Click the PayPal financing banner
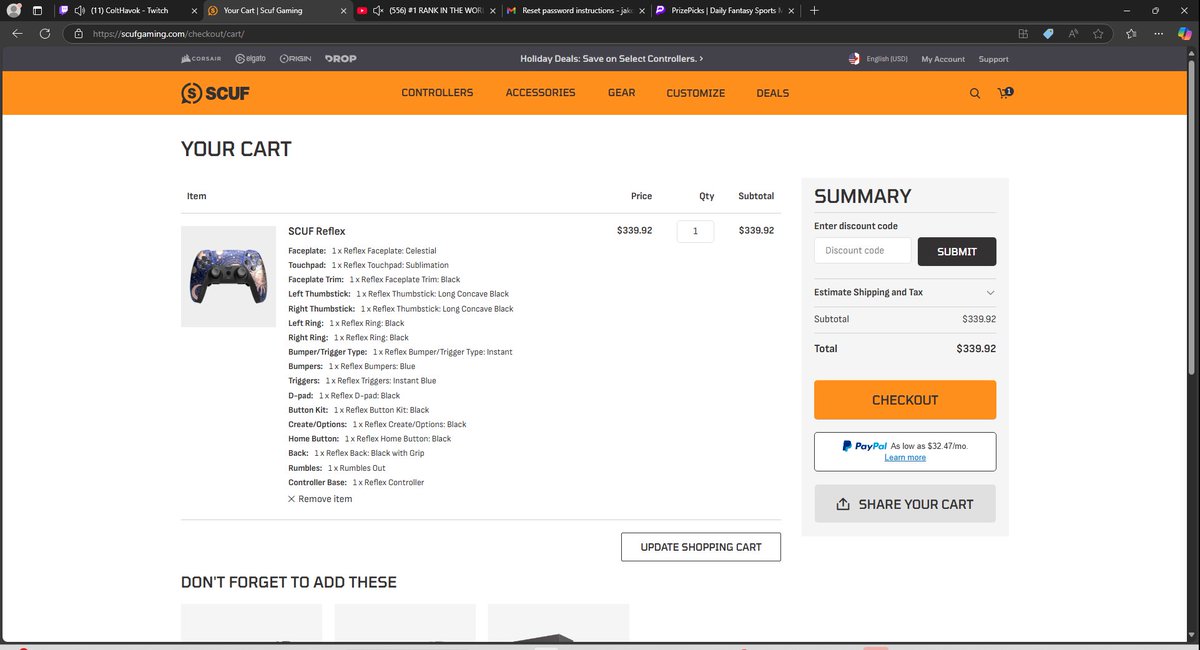The image size is (1200, 650). click(905, 451)
